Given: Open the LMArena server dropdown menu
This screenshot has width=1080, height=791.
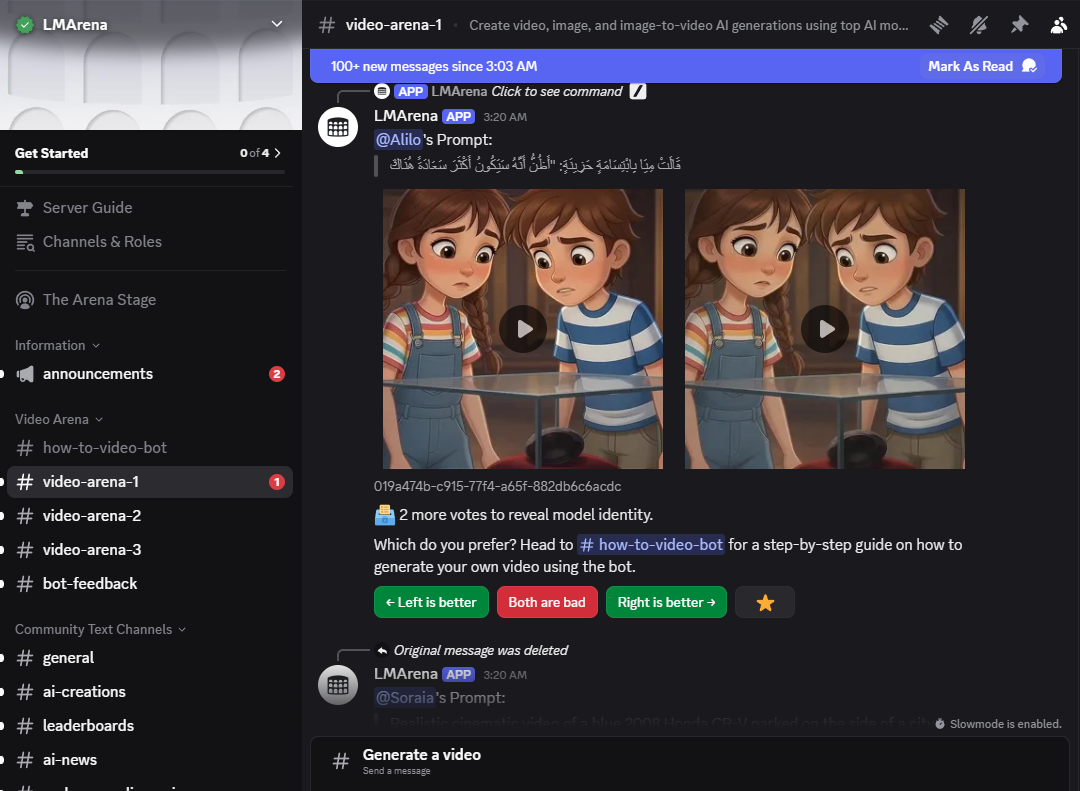Looking at the screenshot, I should (277, 24).
